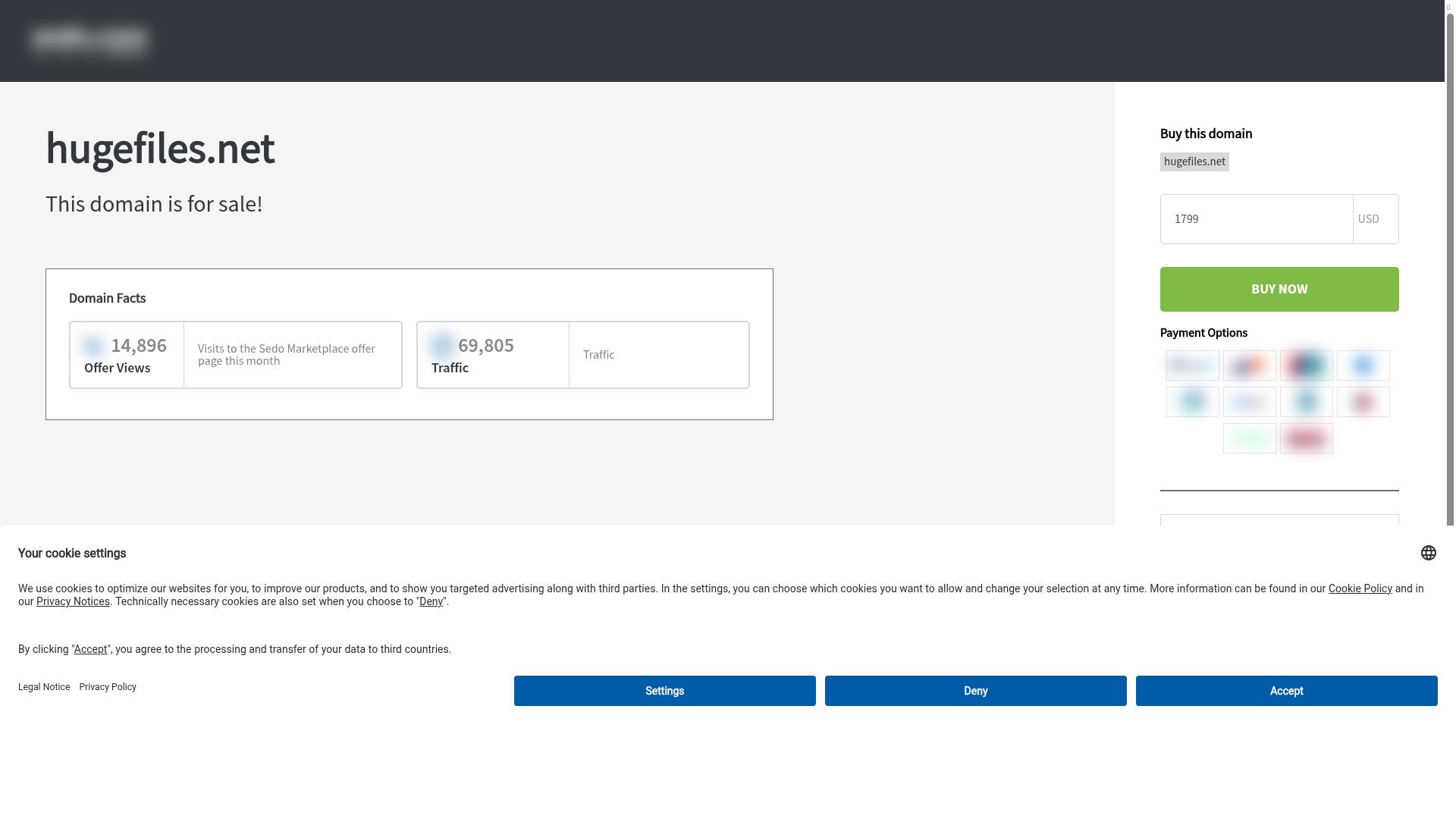This screenshot has width=1456, height=819.
Task: Click the price input field showing 1799
Action: click(x=1256, y=218)
